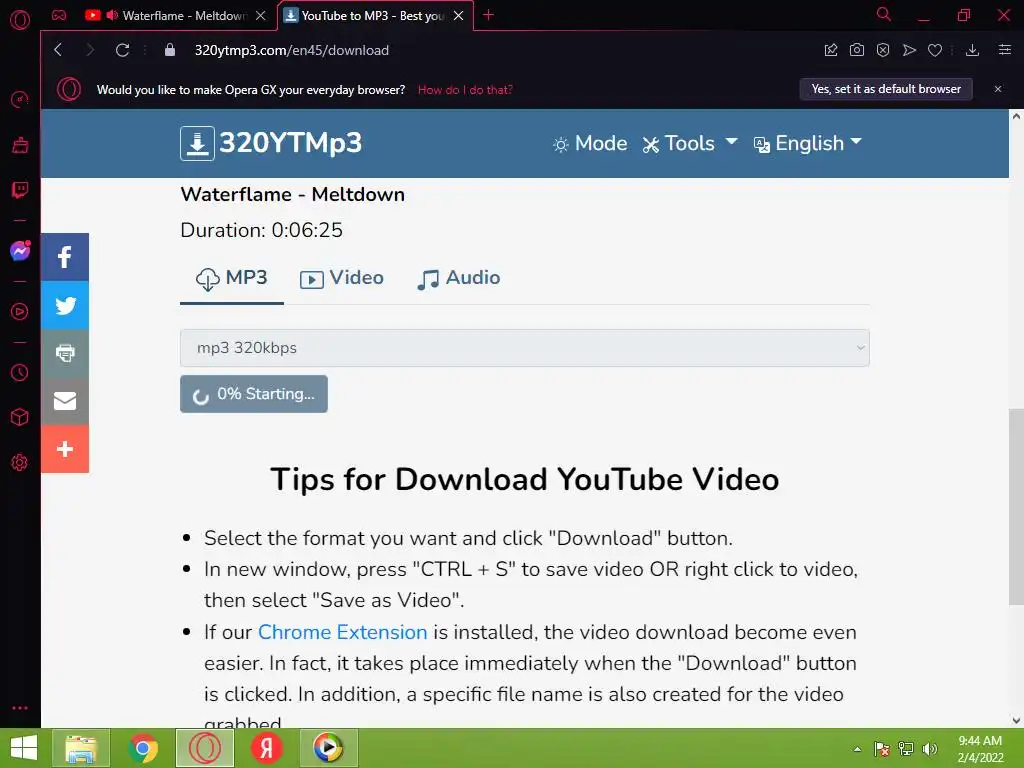The image size is (1024, 768).
Task: Switch to the Audio format tab
Action: 458,278
